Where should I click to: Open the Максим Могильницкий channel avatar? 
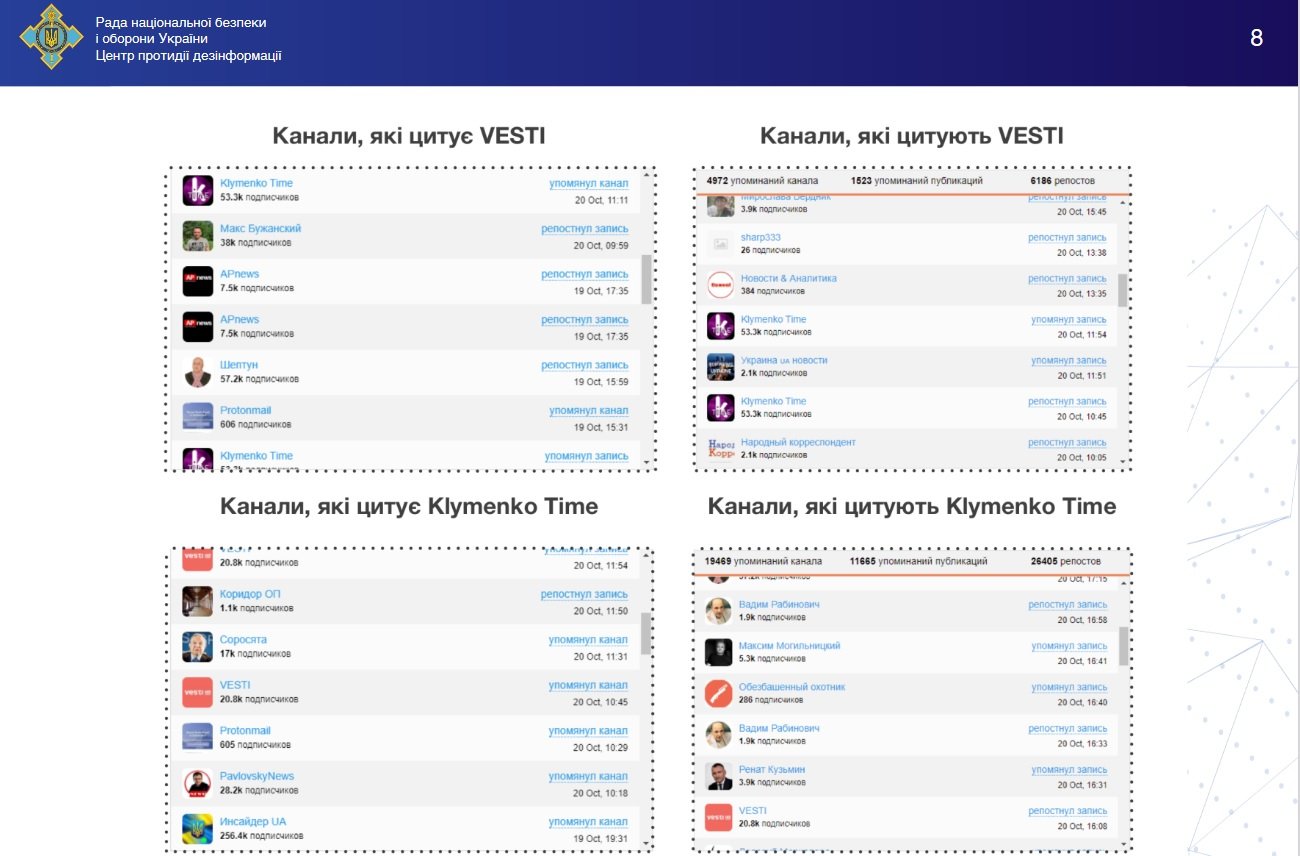click(x=718, y=652)
